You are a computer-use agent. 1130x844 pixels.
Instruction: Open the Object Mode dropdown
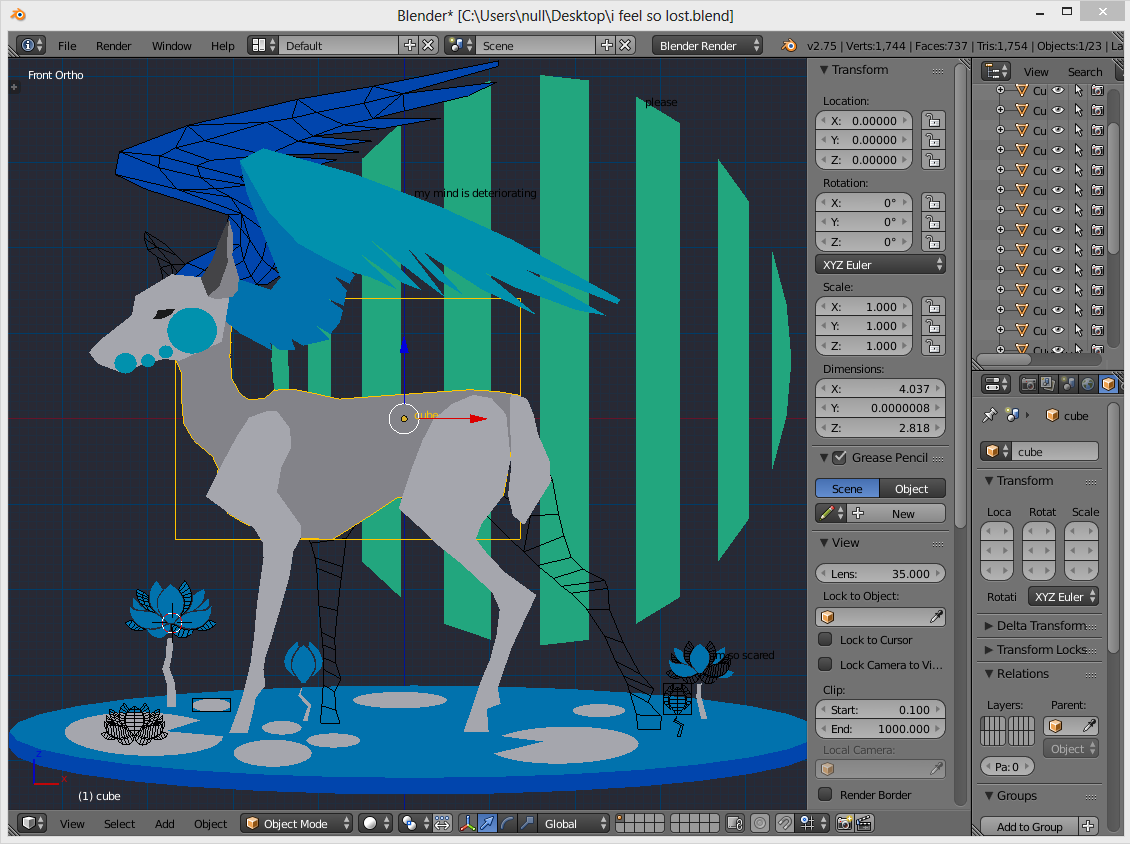[x=298, y=824]
